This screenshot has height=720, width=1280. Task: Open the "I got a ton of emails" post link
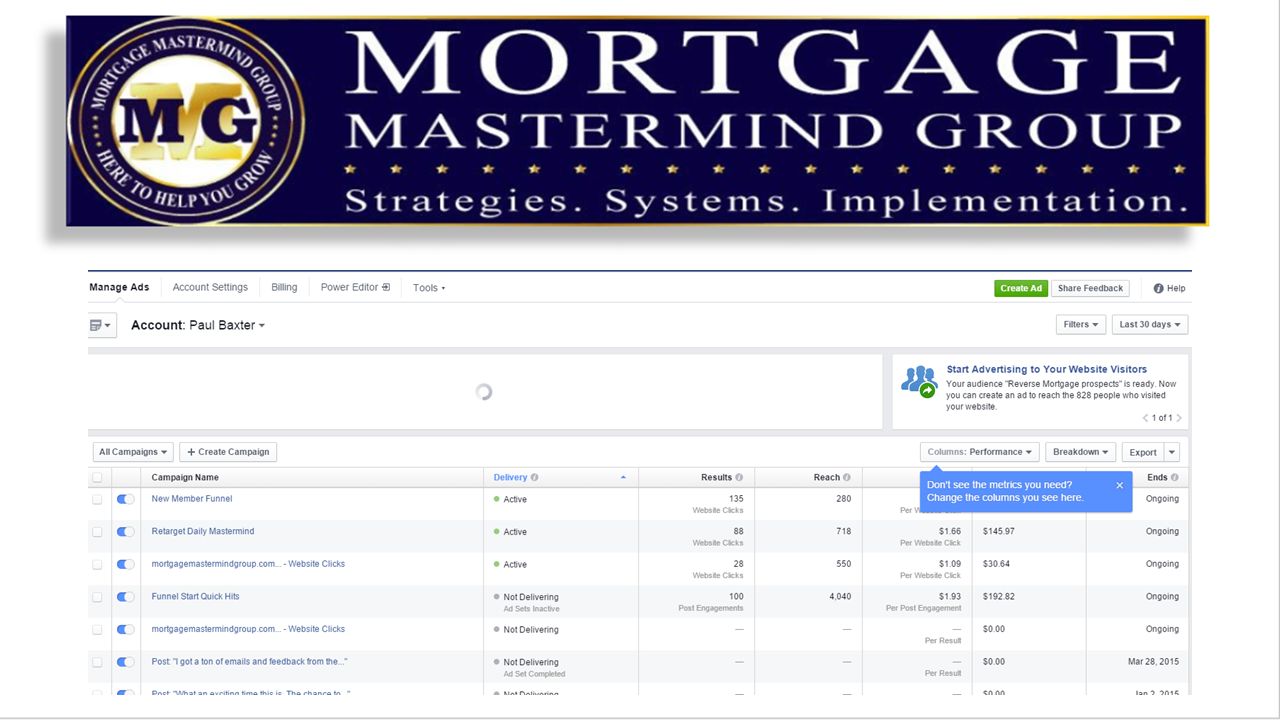(250, 662)
